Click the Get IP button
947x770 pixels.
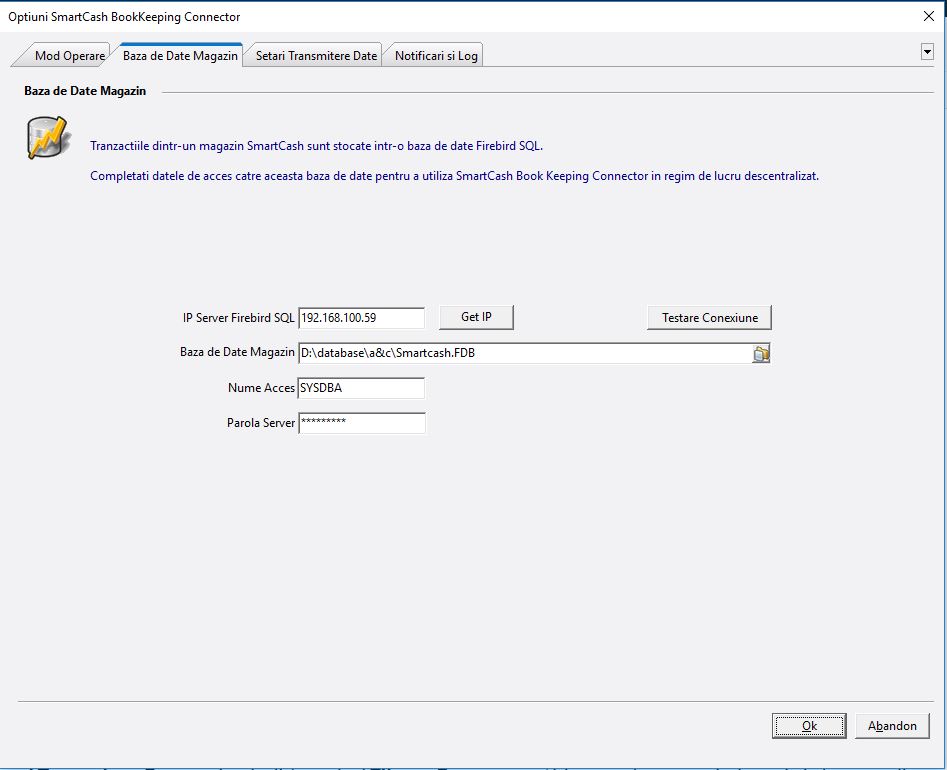476,317
